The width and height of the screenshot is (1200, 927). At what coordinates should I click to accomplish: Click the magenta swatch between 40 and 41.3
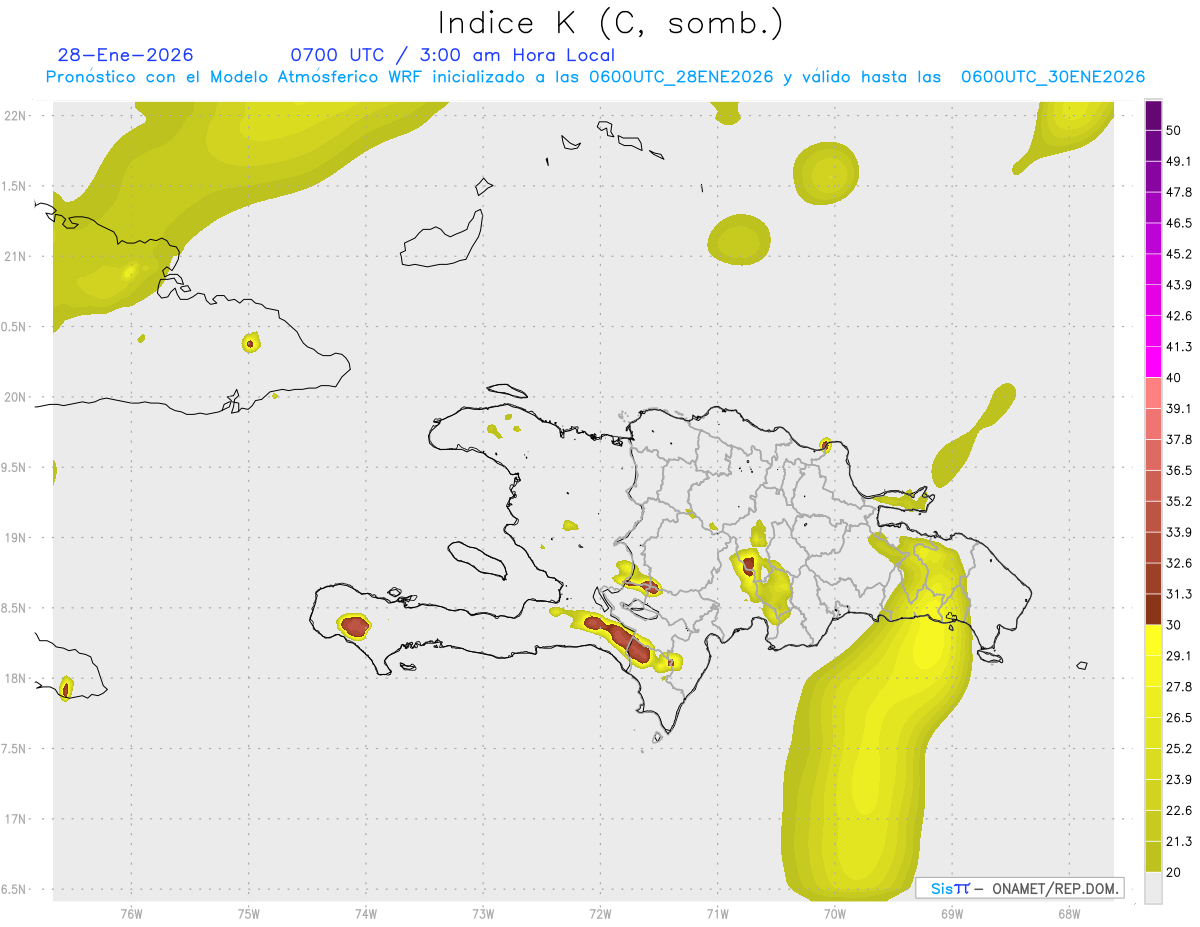[x=1154, y=362]
